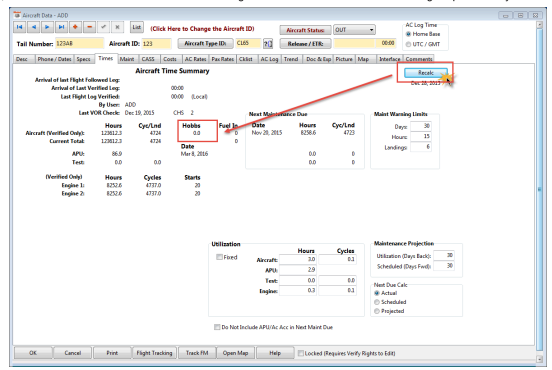Click the Track FM button
The image size is (552, 370).
pyautogui.click(x=197, y=353)
